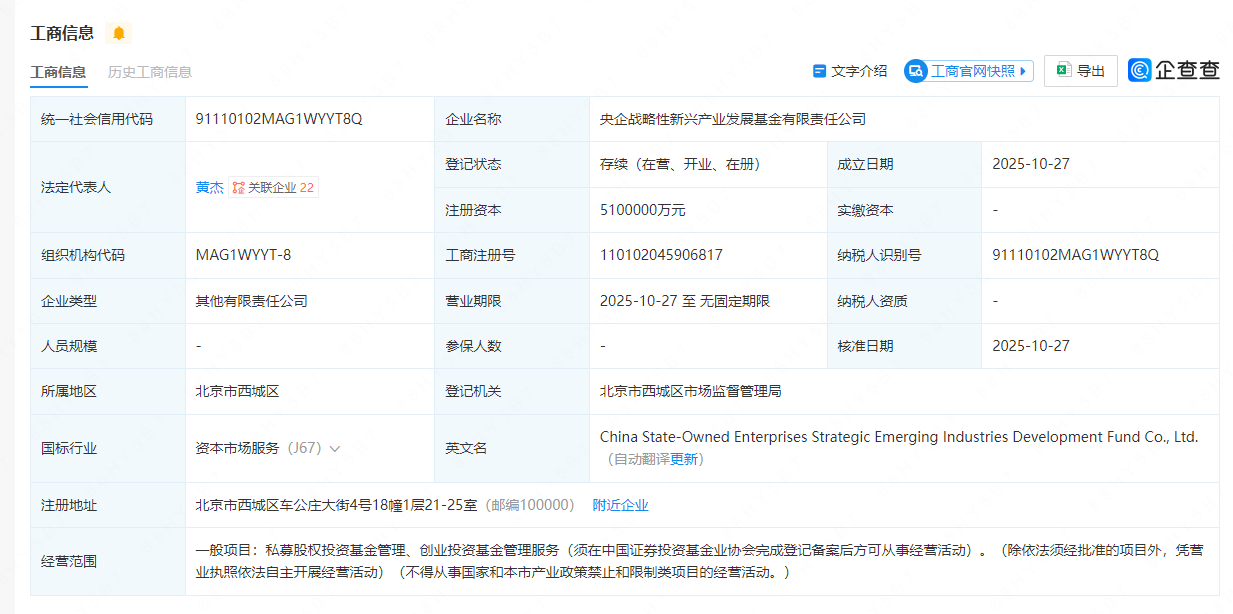Open legal representative 黄杰 link
This screenshot has width=1233, height=614.
[x=209, y=187]
